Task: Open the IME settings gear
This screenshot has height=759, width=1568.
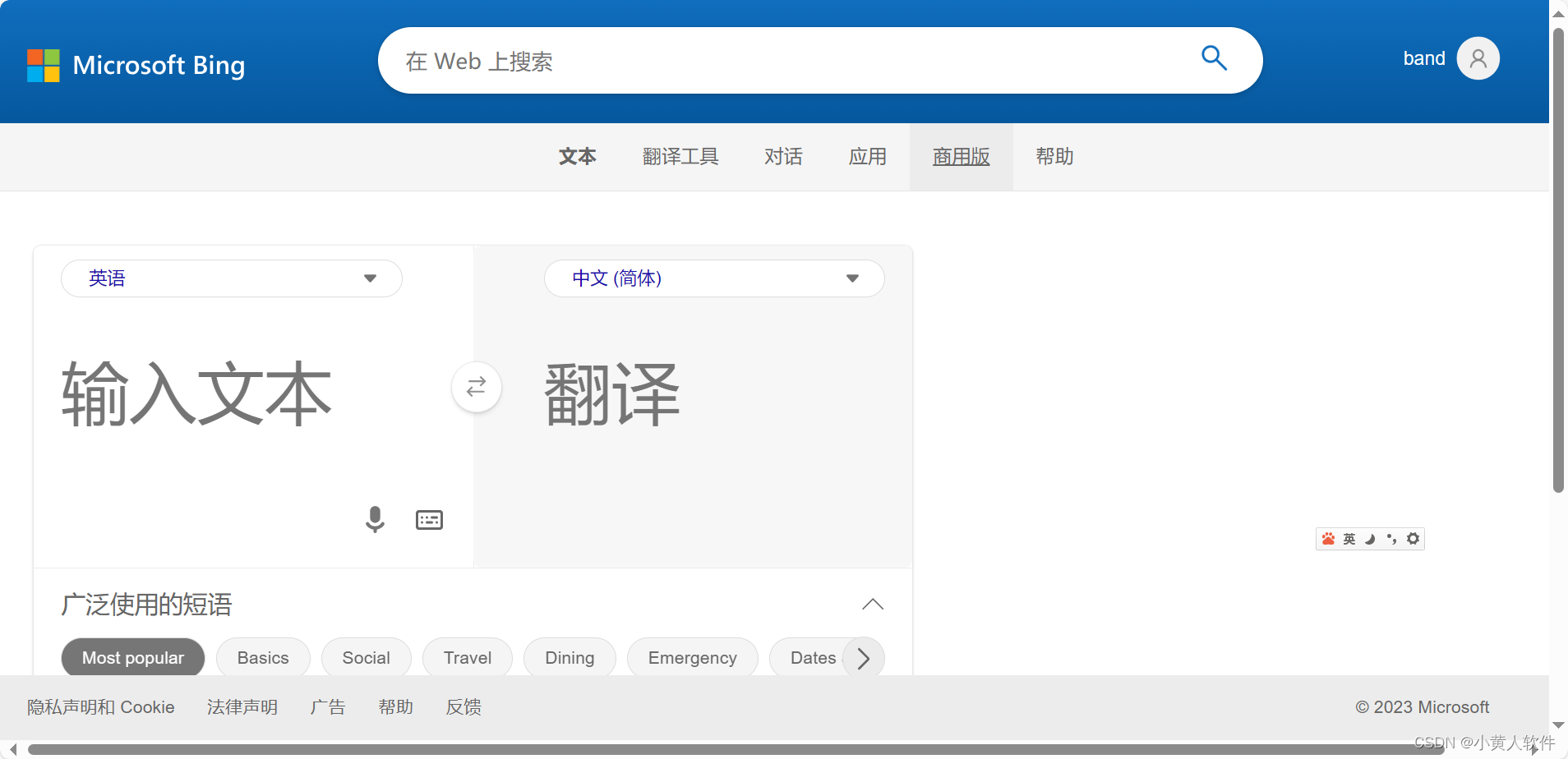Action: pyautogui.click(x=1413, y=539)
